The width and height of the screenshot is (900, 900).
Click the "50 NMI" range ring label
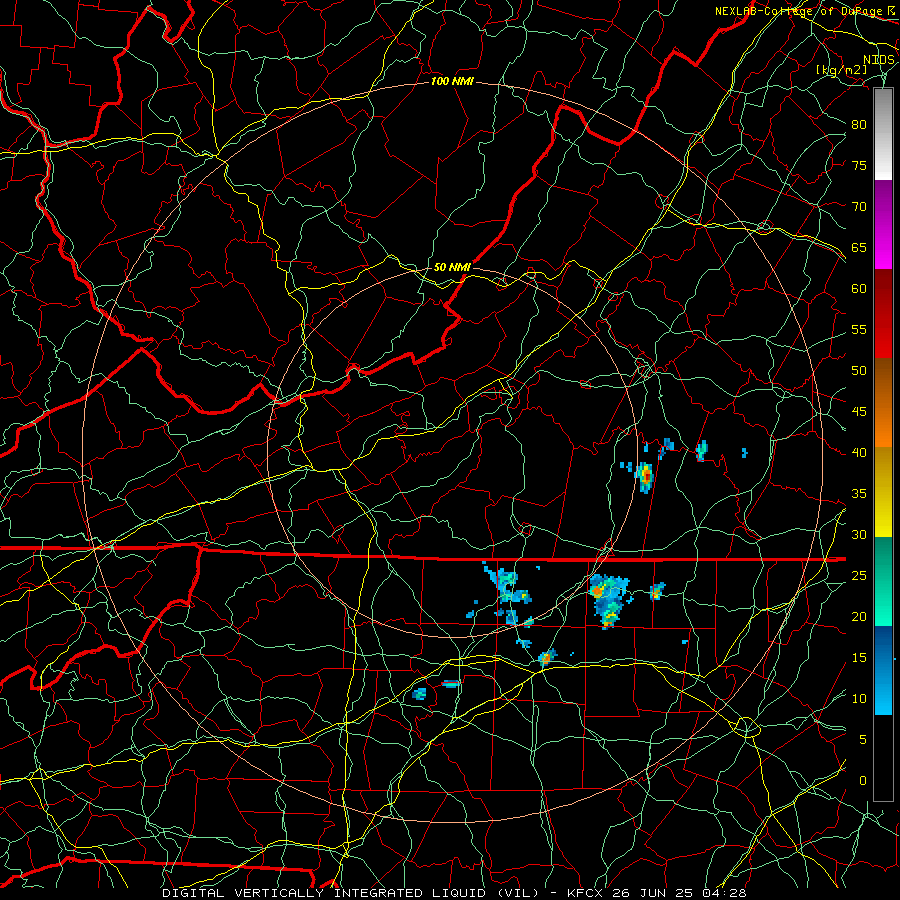click(x=452, y=267)
